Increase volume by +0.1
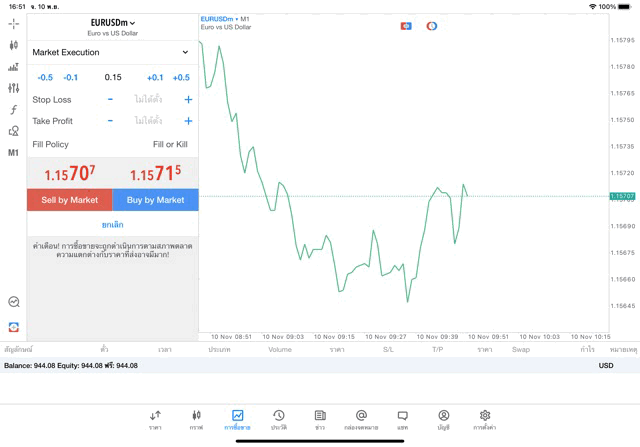This screenshot has height=447, width=640. tap(155, 77)
